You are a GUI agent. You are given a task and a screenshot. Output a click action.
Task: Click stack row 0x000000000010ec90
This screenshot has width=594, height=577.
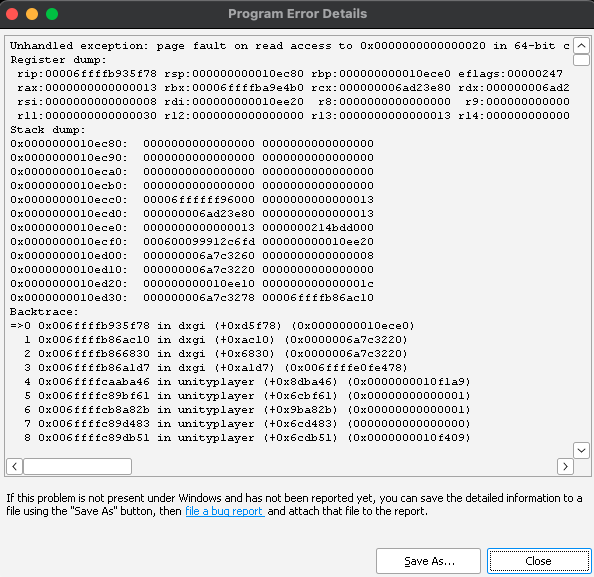click(x=192, y=158)
